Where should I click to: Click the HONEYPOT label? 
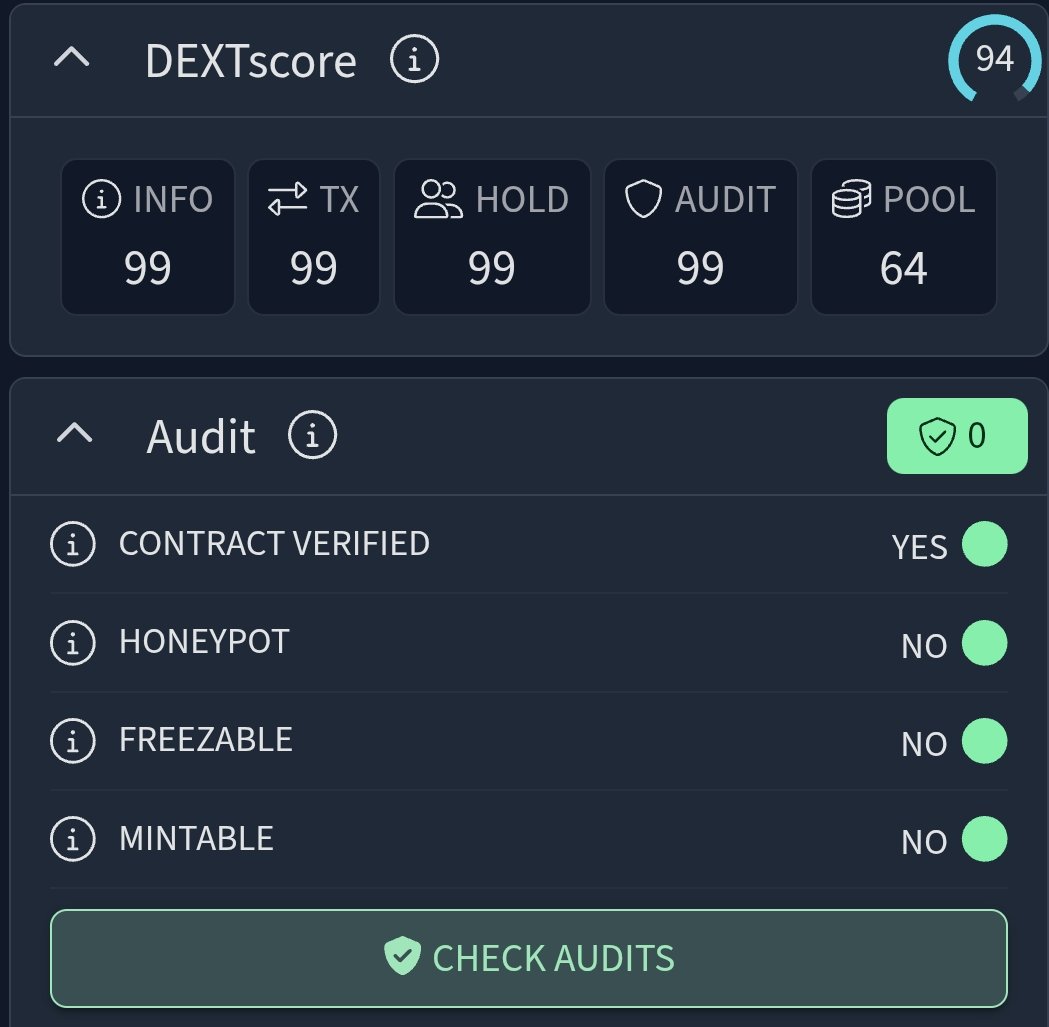point(204,642)
